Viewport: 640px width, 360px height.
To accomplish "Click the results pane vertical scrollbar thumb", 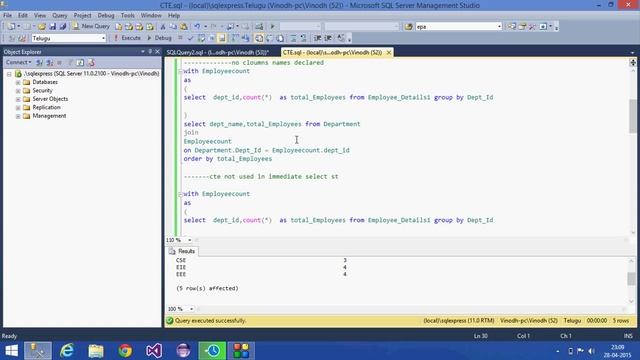I will 631,279.
